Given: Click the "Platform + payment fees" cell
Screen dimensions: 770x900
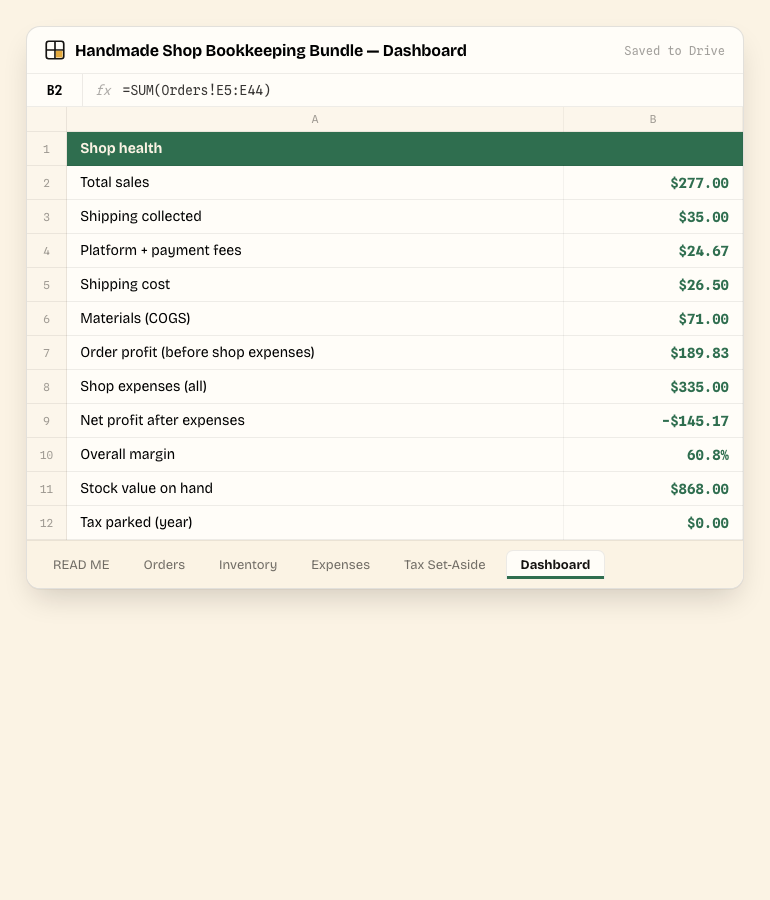Looking at the screenshot, I should pyautogui.click(x=315, y=250).
